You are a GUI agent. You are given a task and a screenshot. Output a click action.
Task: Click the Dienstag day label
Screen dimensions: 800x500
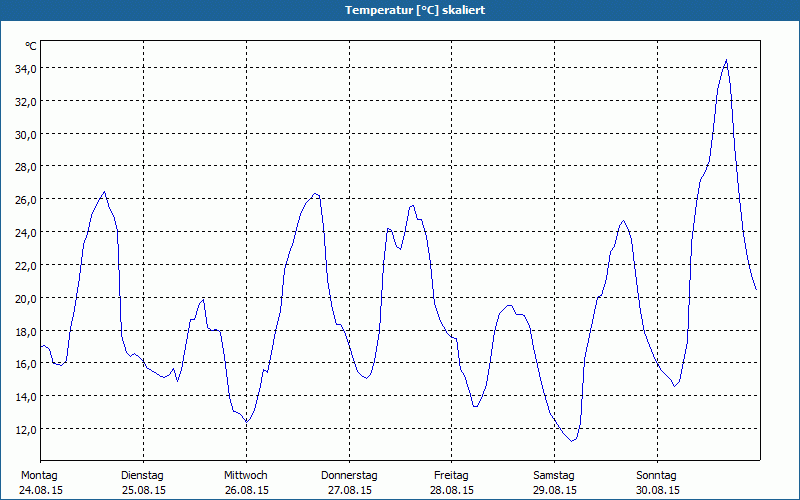[x=142, y=476]
